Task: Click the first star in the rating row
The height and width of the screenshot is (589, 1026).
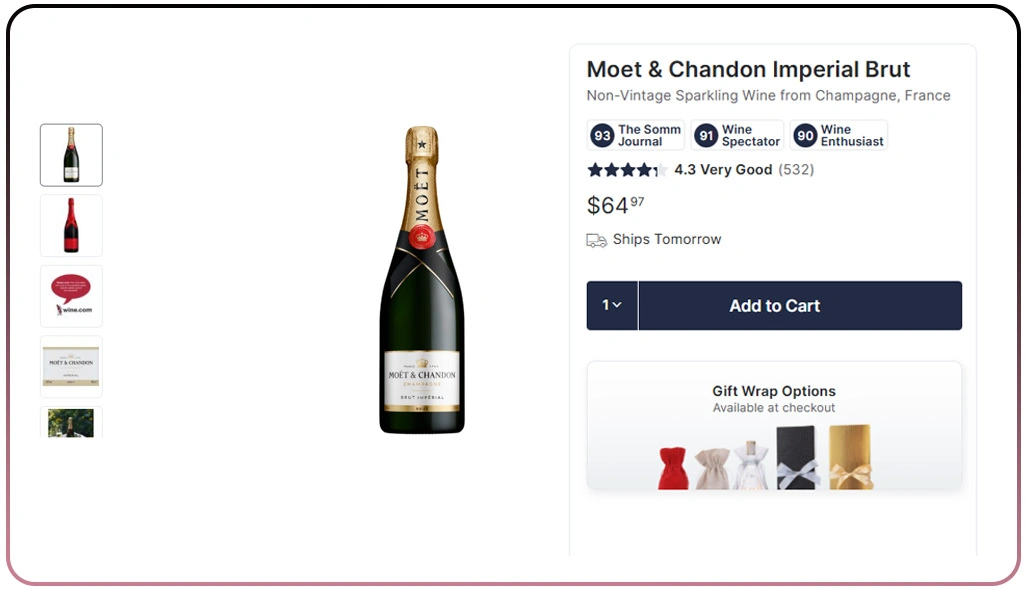Action: click(x=592, y=170)
